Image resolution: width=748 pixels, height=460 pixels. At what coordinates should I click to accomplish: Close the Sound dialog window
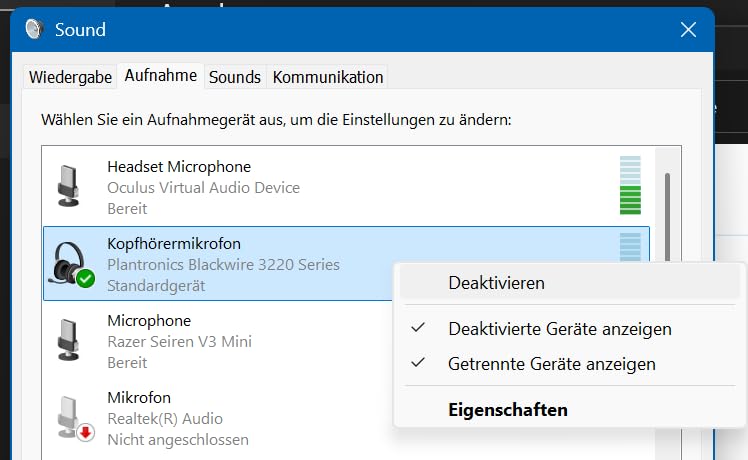click(688, 30)
